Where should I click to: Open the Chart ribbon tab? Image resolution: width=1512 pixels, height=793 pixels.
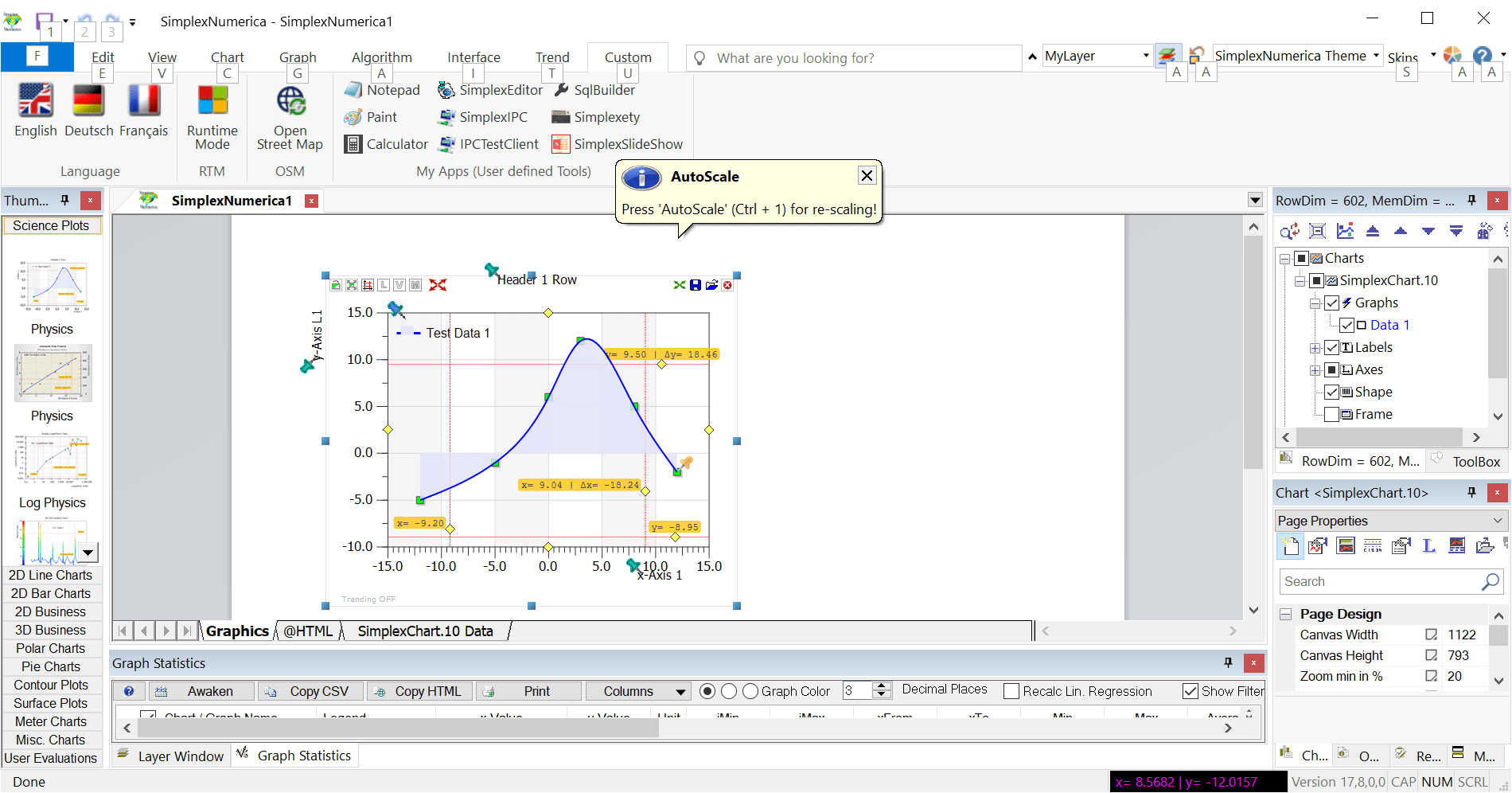[x=228, y=57]
